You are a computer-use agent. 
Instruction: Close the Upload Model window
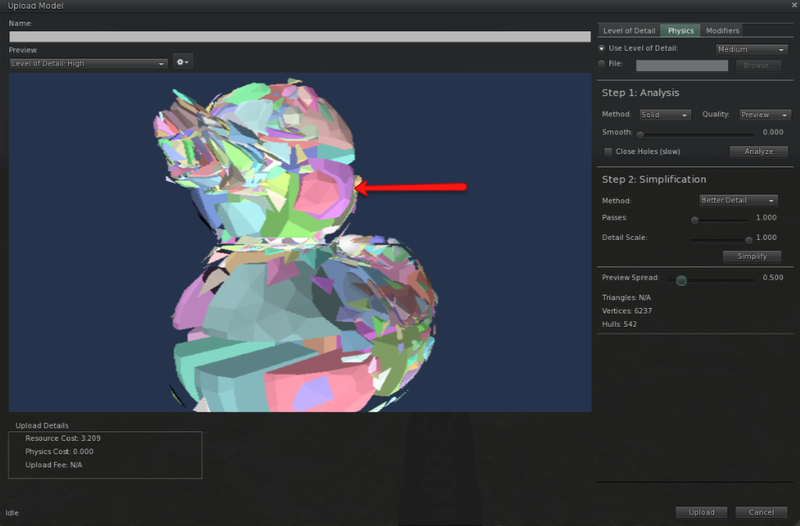[x=793, y=6]
